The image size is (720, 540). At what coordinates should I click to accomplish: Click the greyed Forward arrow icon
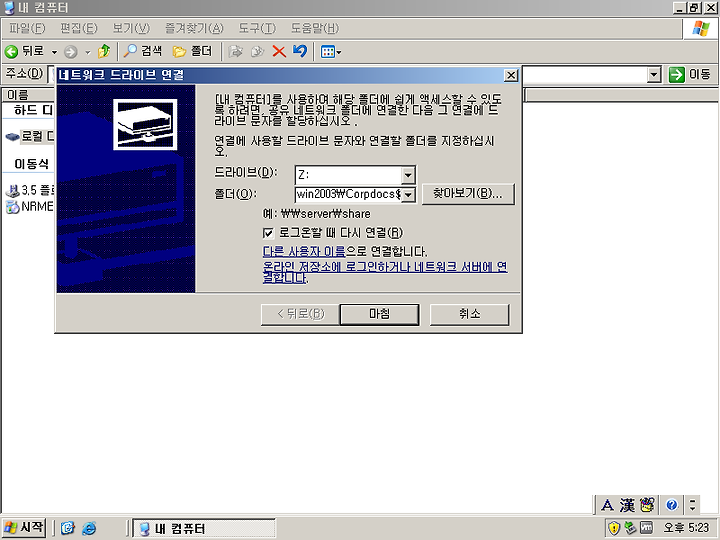pyautogui.click(x=70, y=52)
